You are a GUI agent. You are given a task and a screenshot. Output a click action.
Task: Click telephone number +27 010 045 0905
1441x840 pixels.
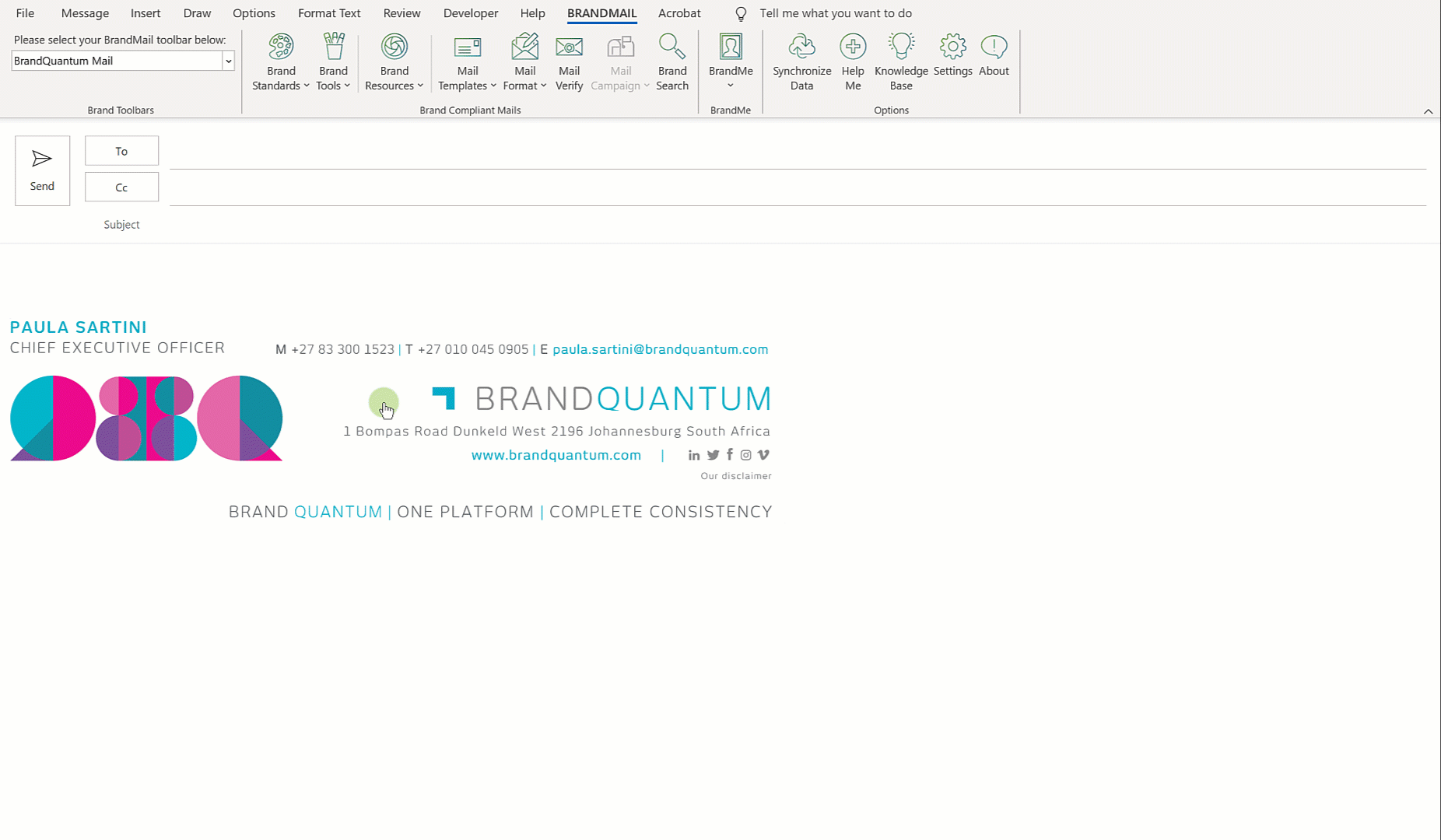click(473, 349)
